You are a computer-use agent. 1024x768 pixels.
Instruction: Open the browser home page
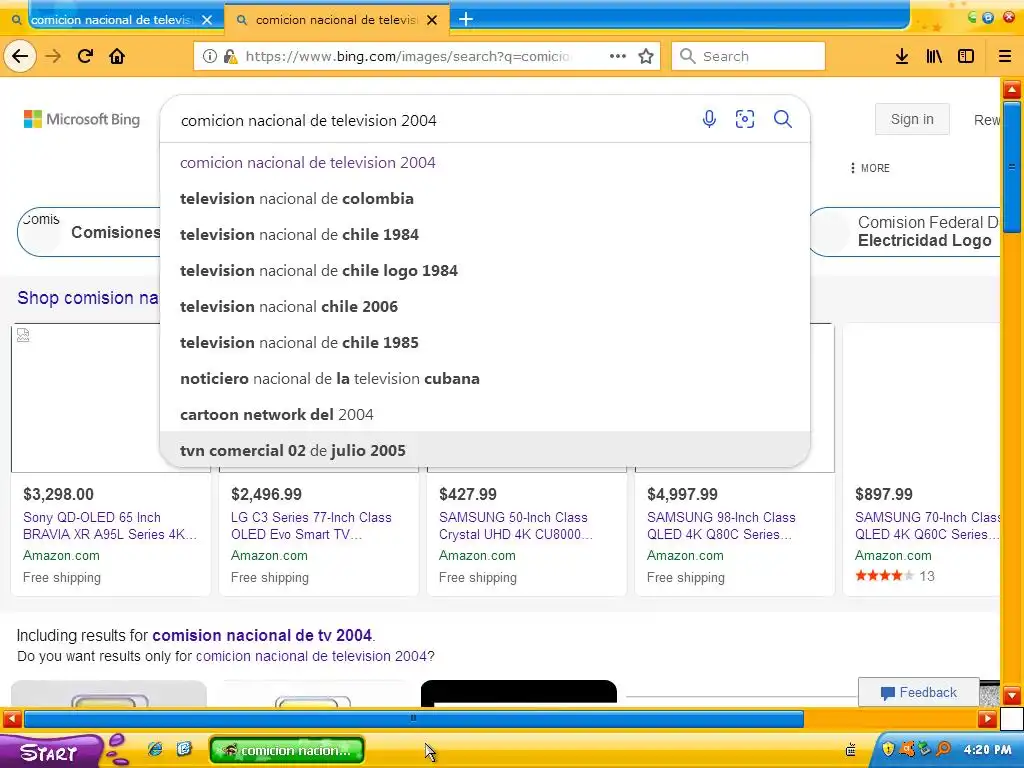tap(117, 56)
